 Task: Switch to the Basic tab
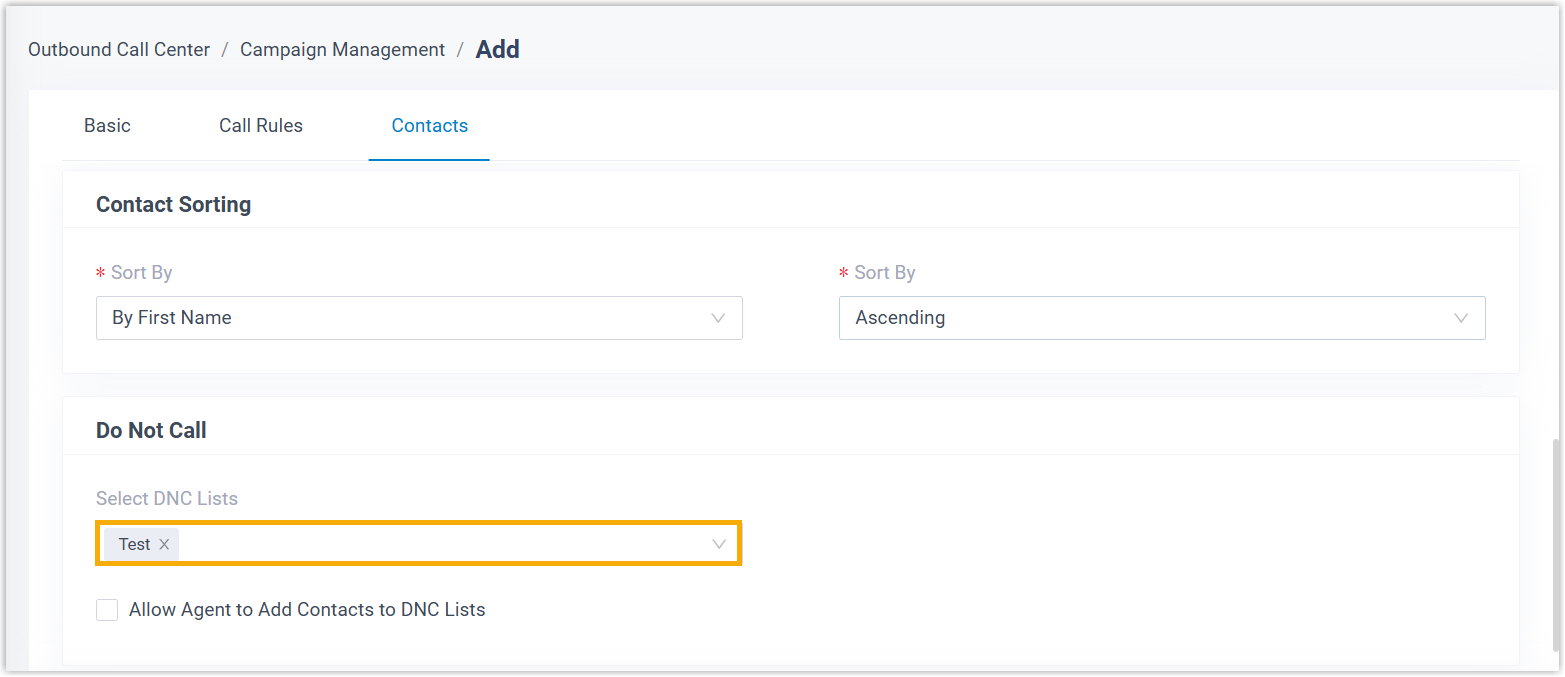click(x=107, y=126)
